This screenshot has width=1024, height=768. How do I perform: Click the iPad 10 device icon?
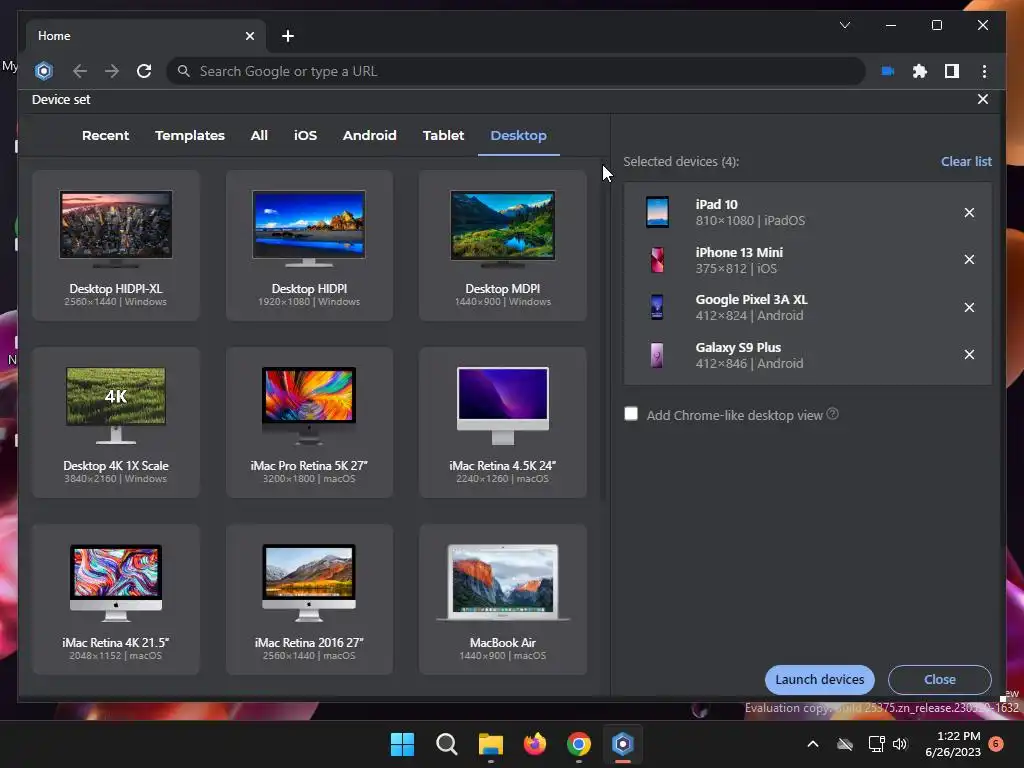click(x=657, y=212)
